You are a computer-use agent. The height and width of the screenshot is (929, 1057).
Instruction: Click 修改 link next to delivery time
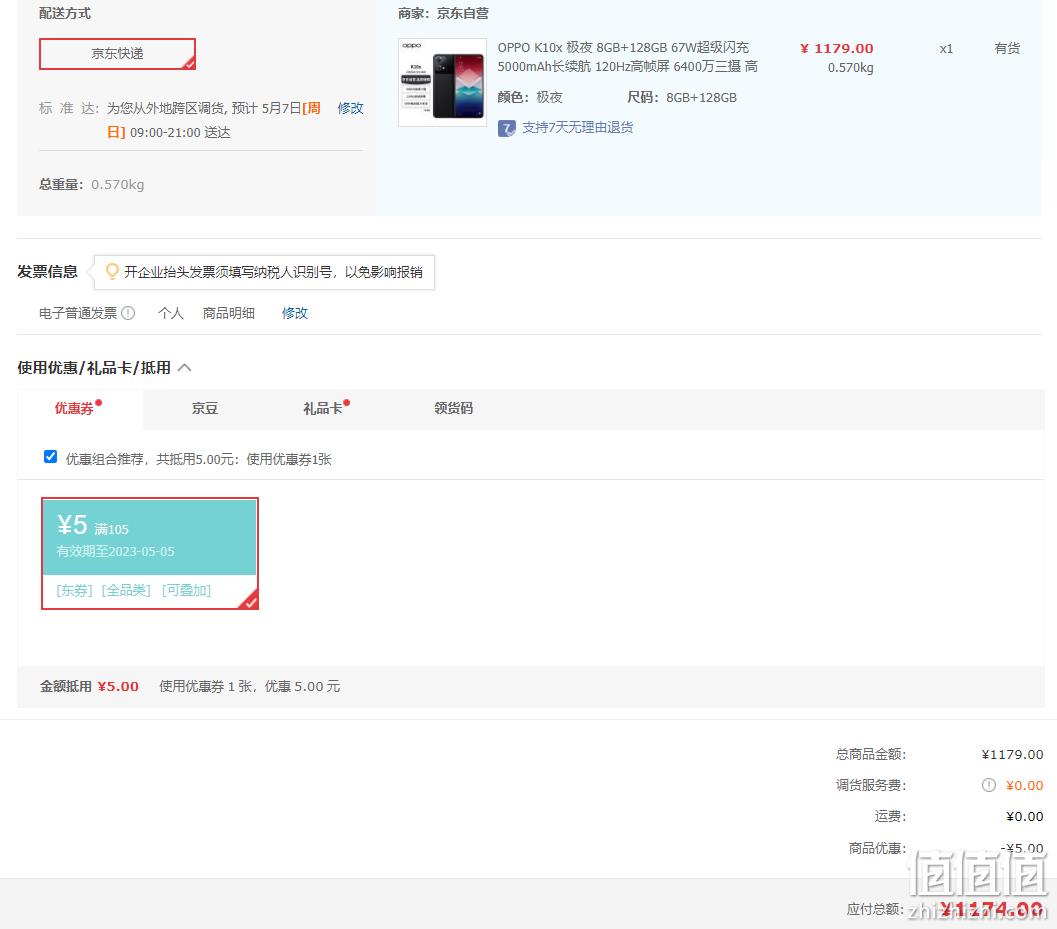[351, 109]
